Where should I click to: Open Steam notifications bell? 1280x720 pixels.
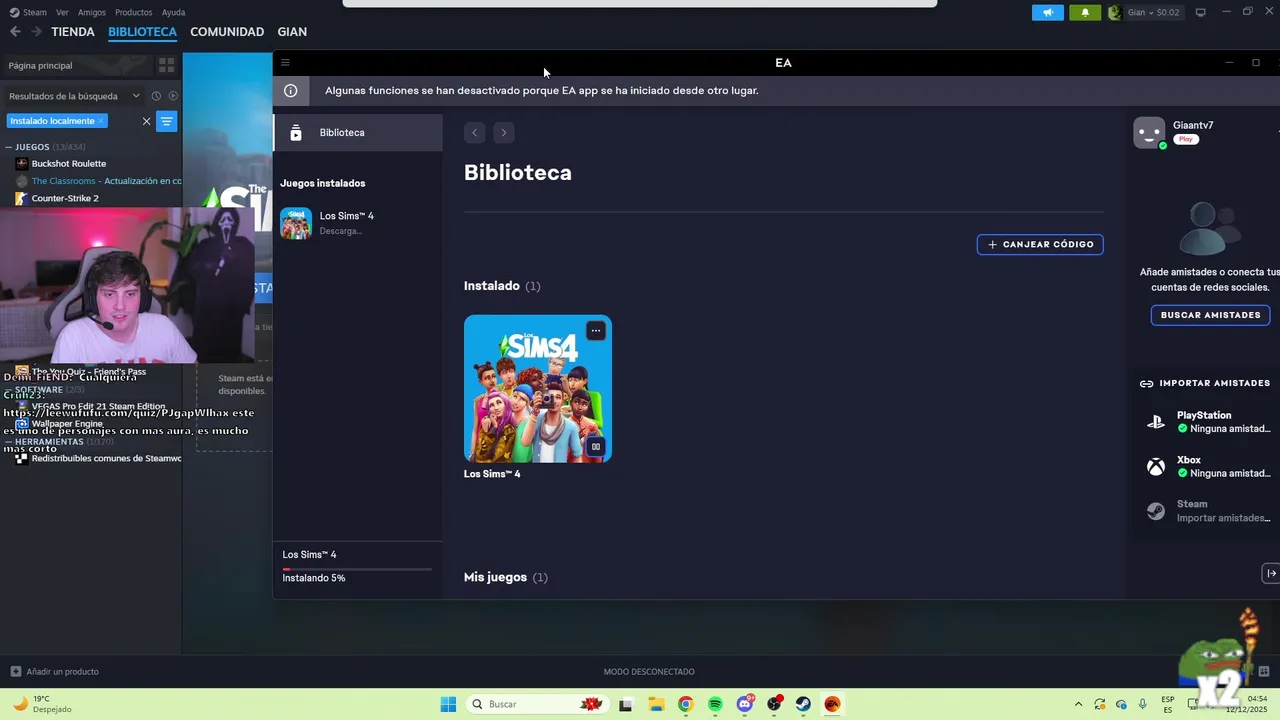point(1084,12)
